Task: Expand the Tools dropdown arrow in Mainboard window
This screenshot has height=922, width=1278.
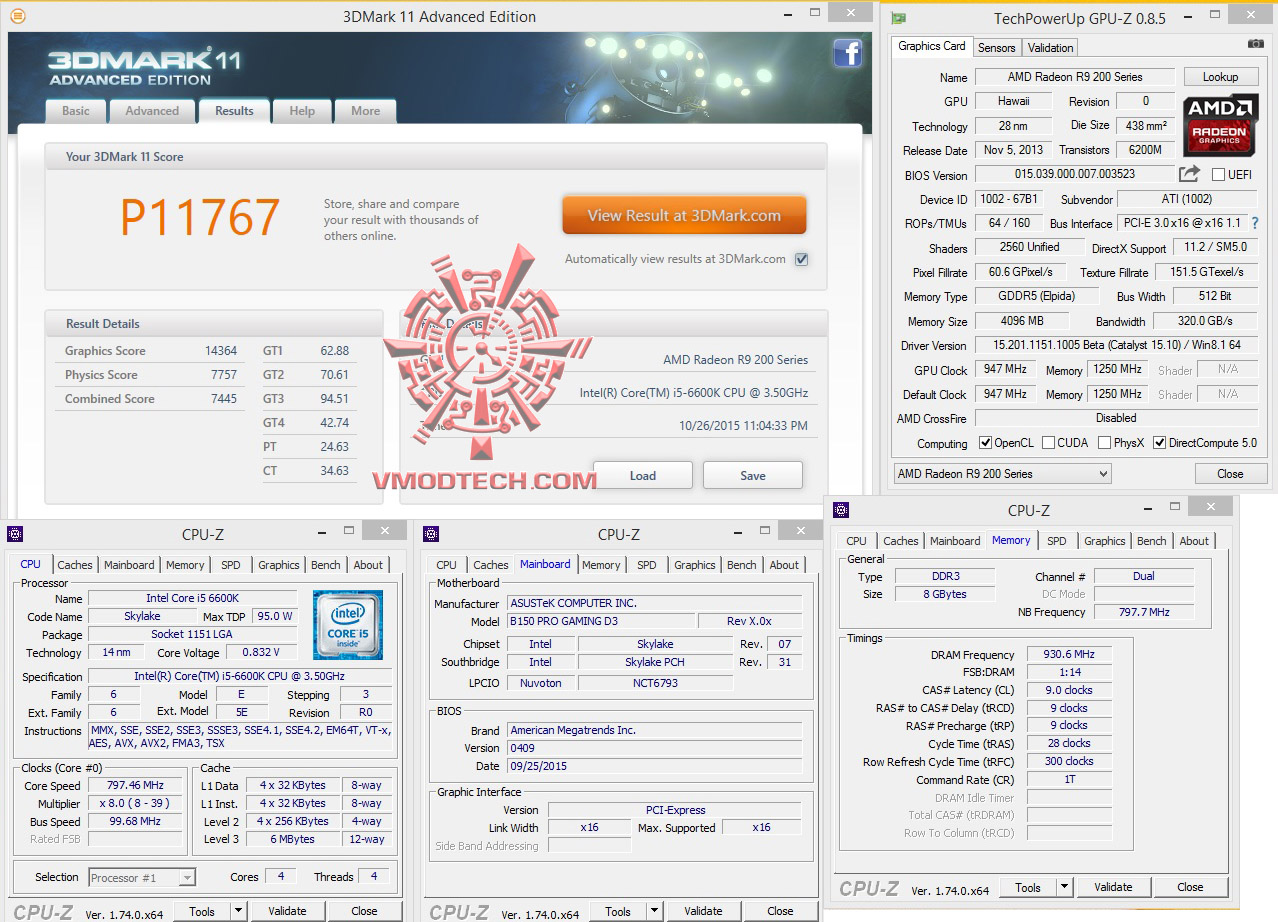Action: pyautogui.click(x=654, y=911)
